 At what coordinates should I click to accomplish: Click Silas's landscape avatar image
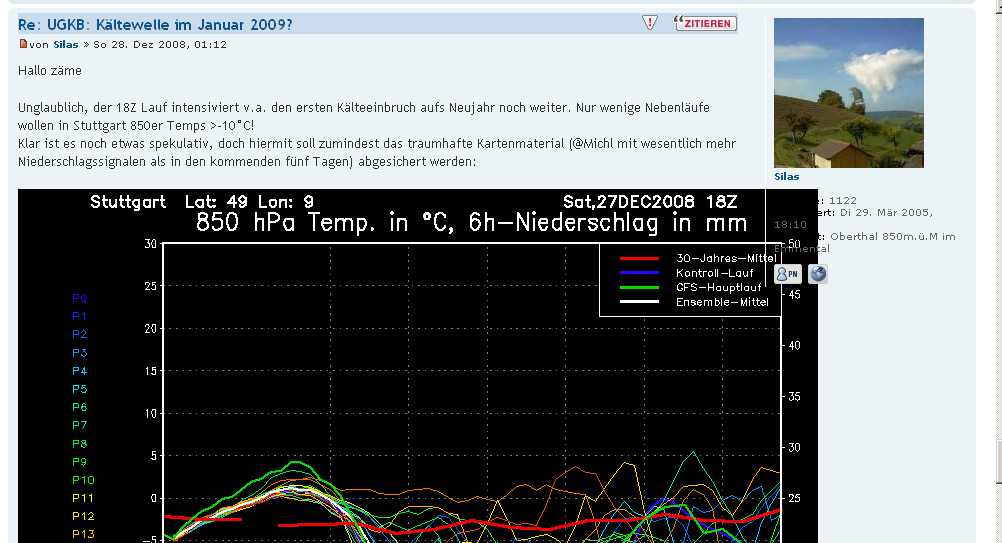[849, 93]
